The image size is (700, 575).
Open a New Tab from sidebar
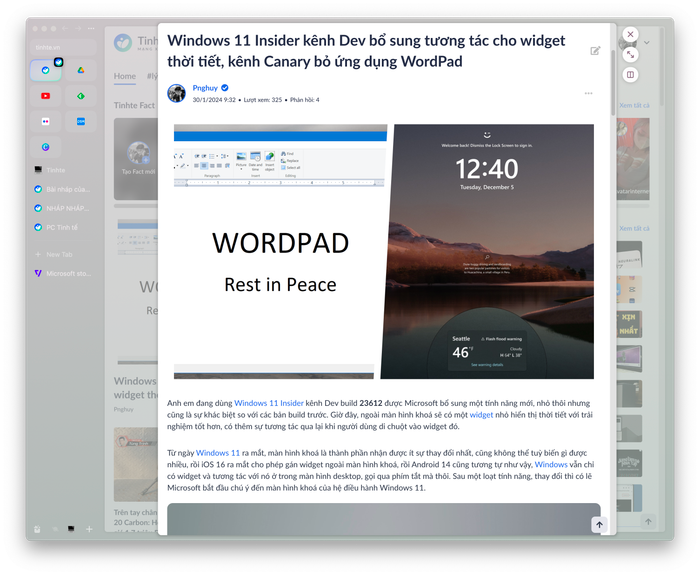point(63,254)
